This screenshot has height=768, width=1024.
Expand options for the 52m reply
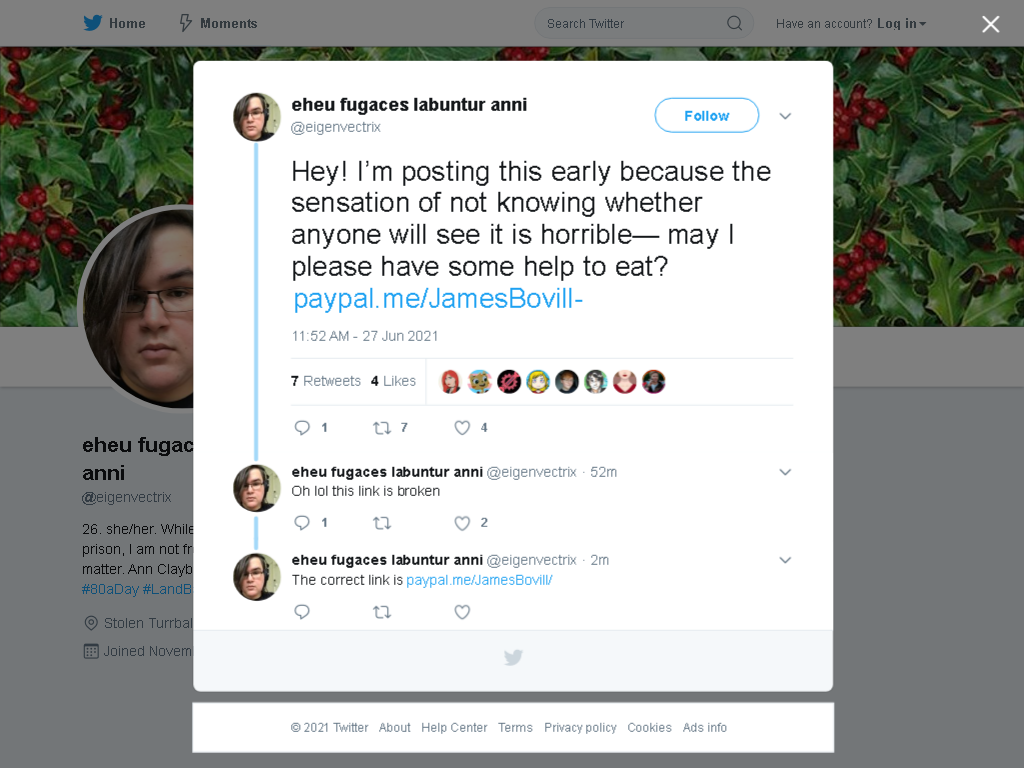click(x=785, y=472)
